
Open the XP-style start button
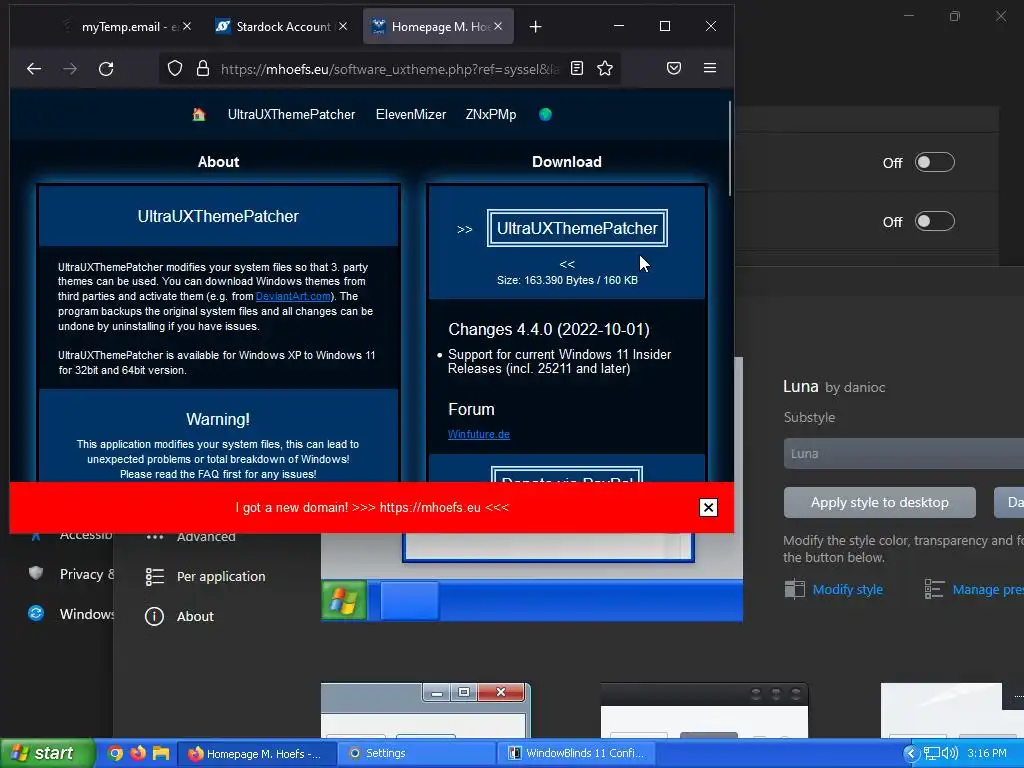point(47,754)
